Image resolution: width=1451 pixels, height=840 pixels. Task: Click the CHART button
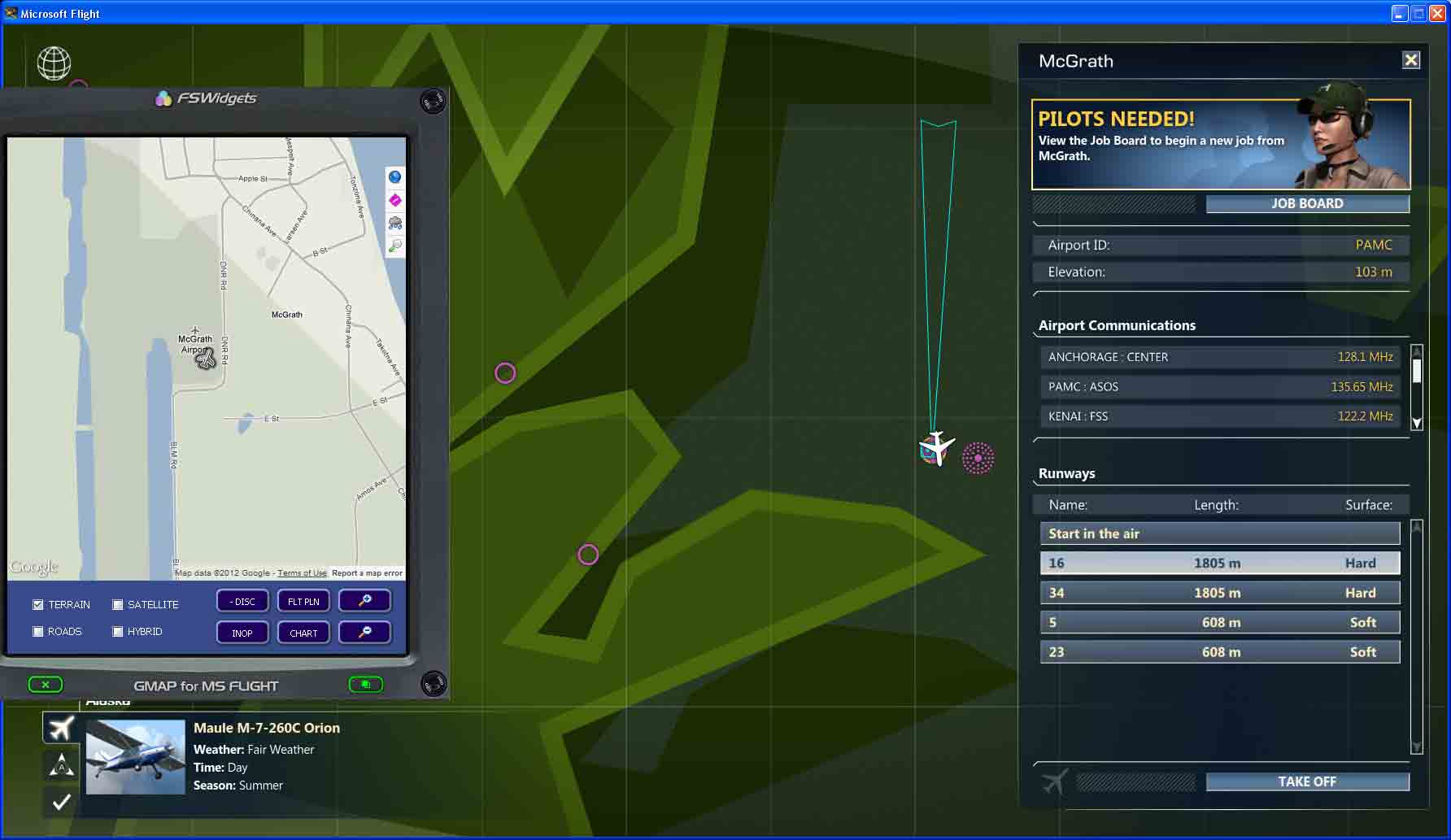point(303,633)
